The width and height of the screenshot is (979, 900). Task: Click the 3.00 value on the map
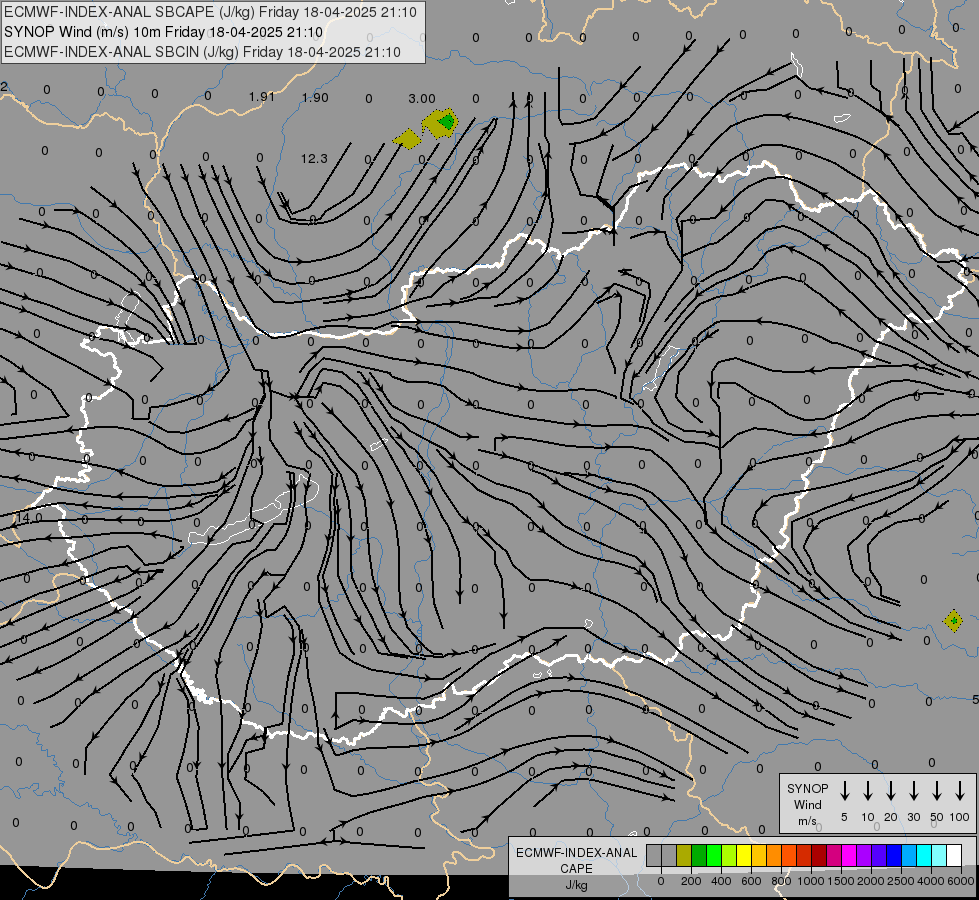(x=422, y=99)
